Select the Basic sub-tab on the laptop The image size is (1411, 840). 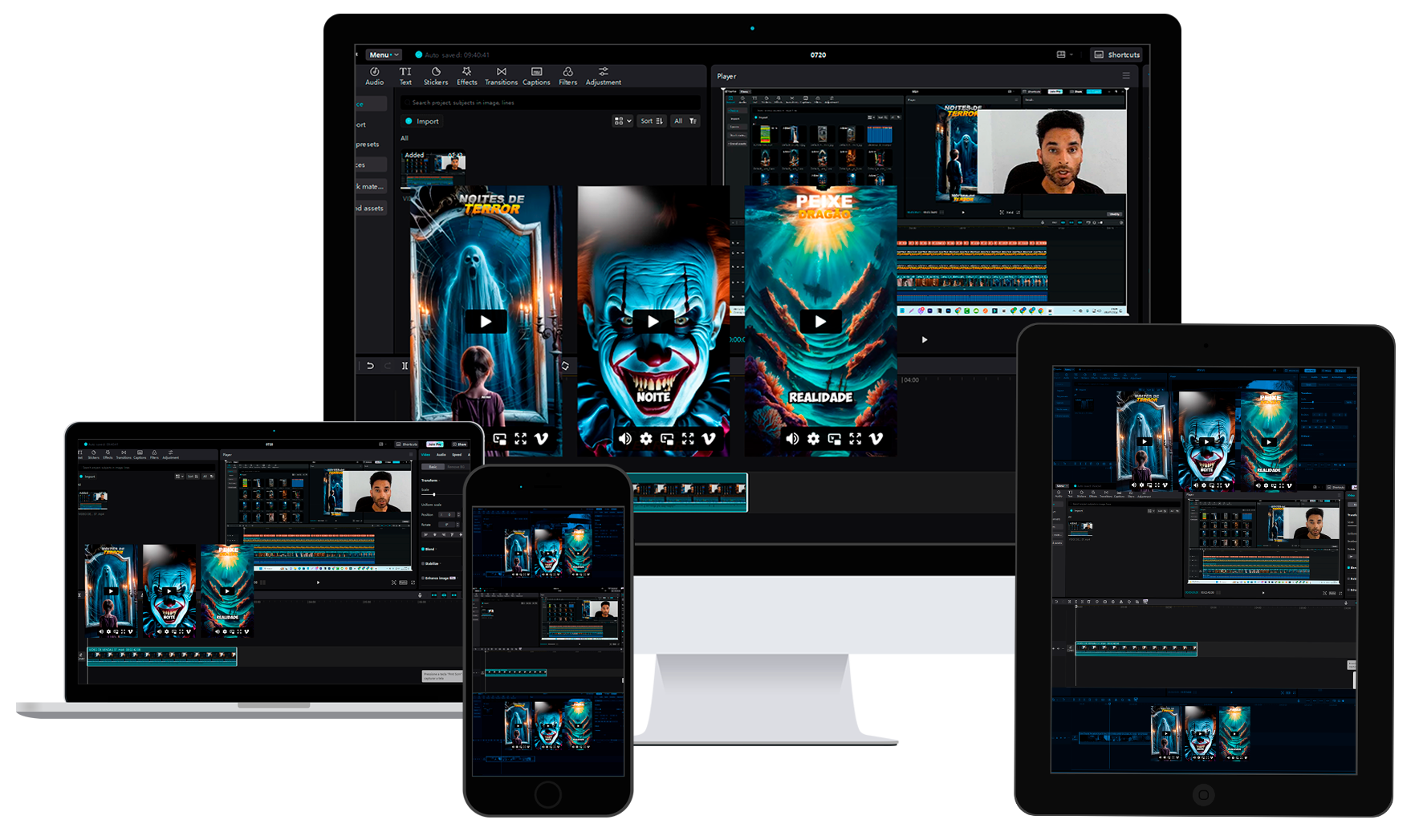[x=433, y=466]
